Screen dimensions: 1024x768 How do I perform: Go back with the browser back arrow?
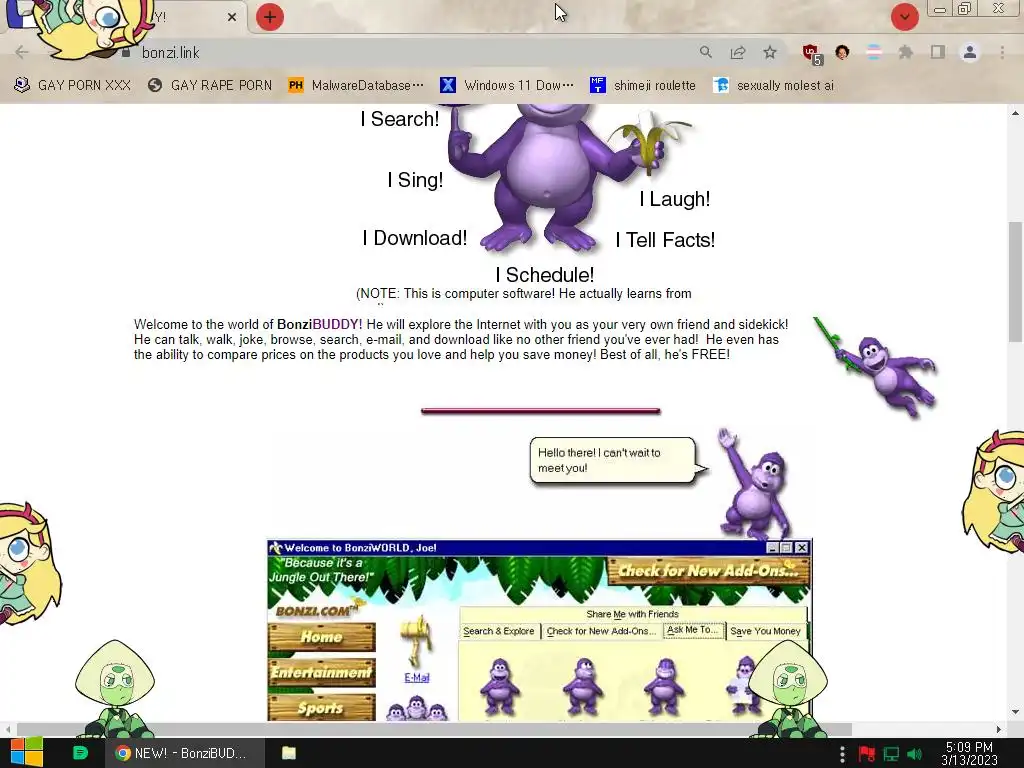[x=22, y=52]
